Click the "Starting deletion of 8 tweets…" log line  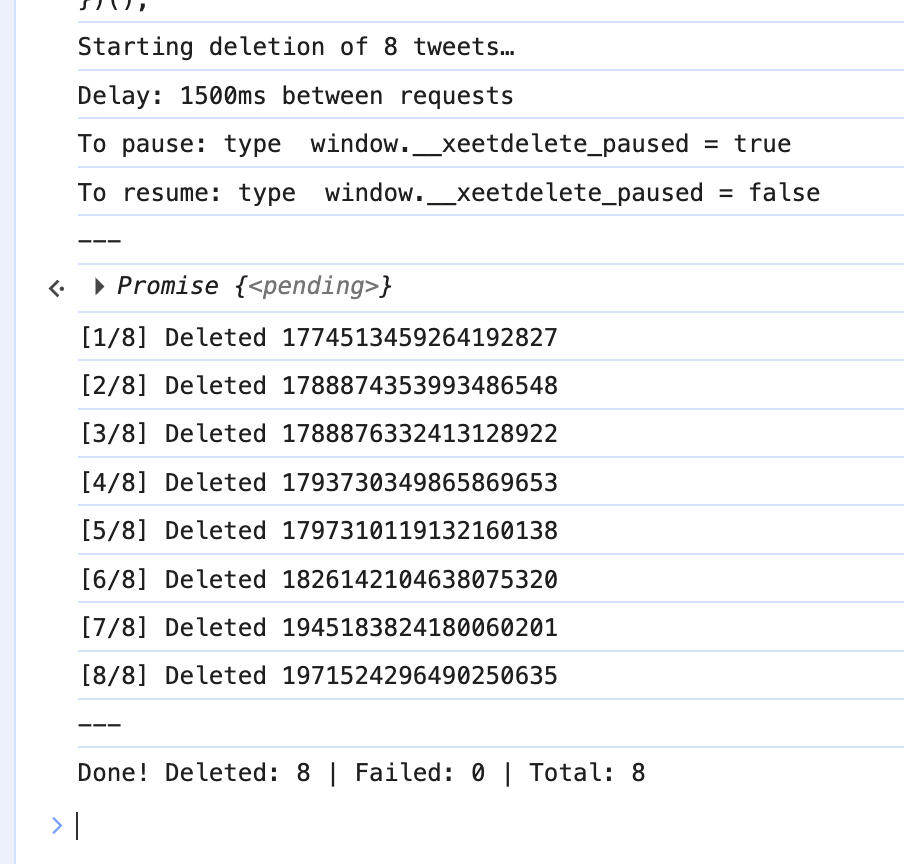tap(296, 47)
